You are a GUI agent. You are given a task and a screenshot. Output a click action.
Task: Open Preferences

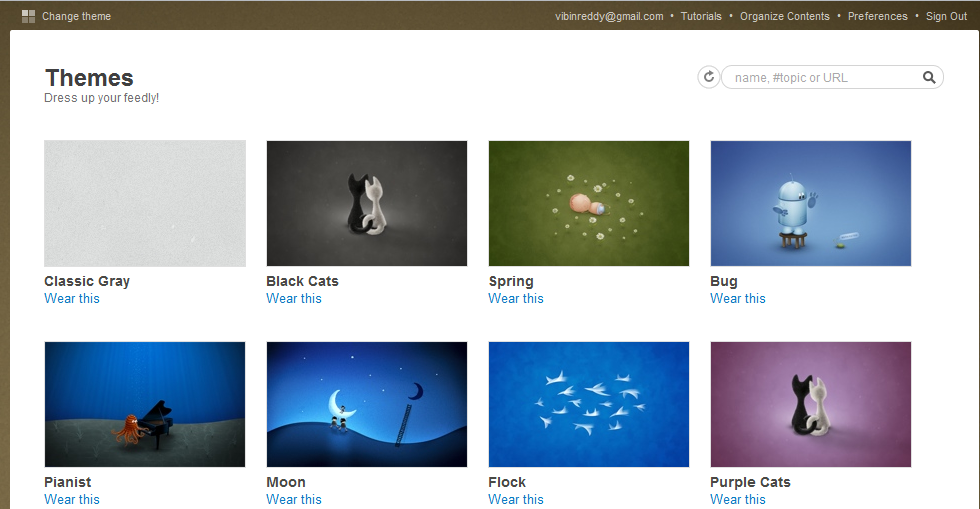pyautogui.click(x=878, y=16)
